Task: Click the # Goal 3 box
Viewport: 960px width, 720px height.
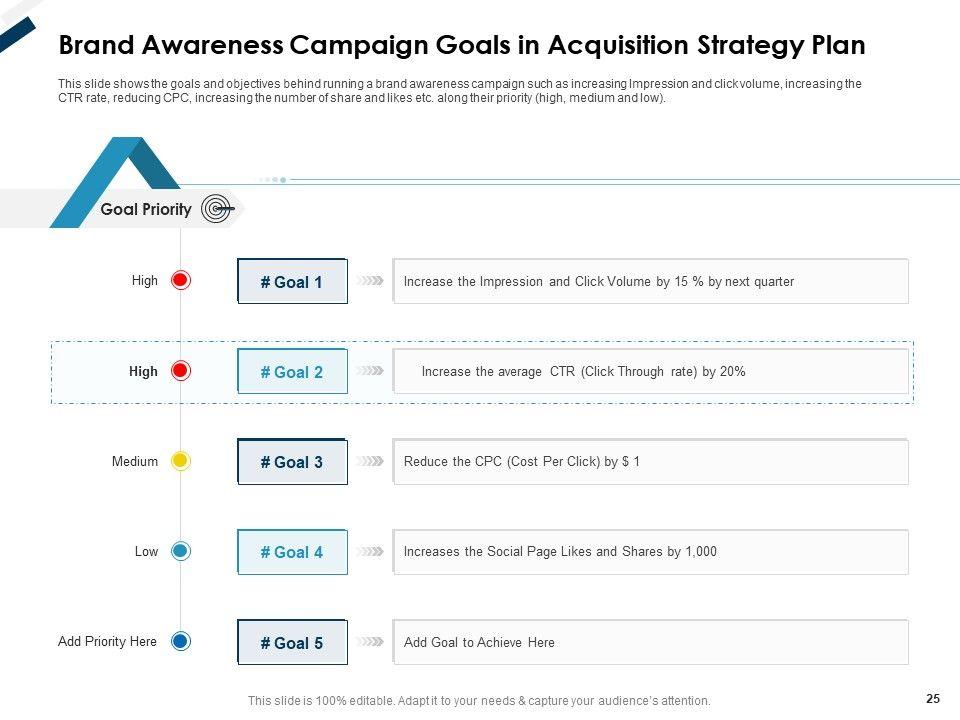Action: click(292, 462)
